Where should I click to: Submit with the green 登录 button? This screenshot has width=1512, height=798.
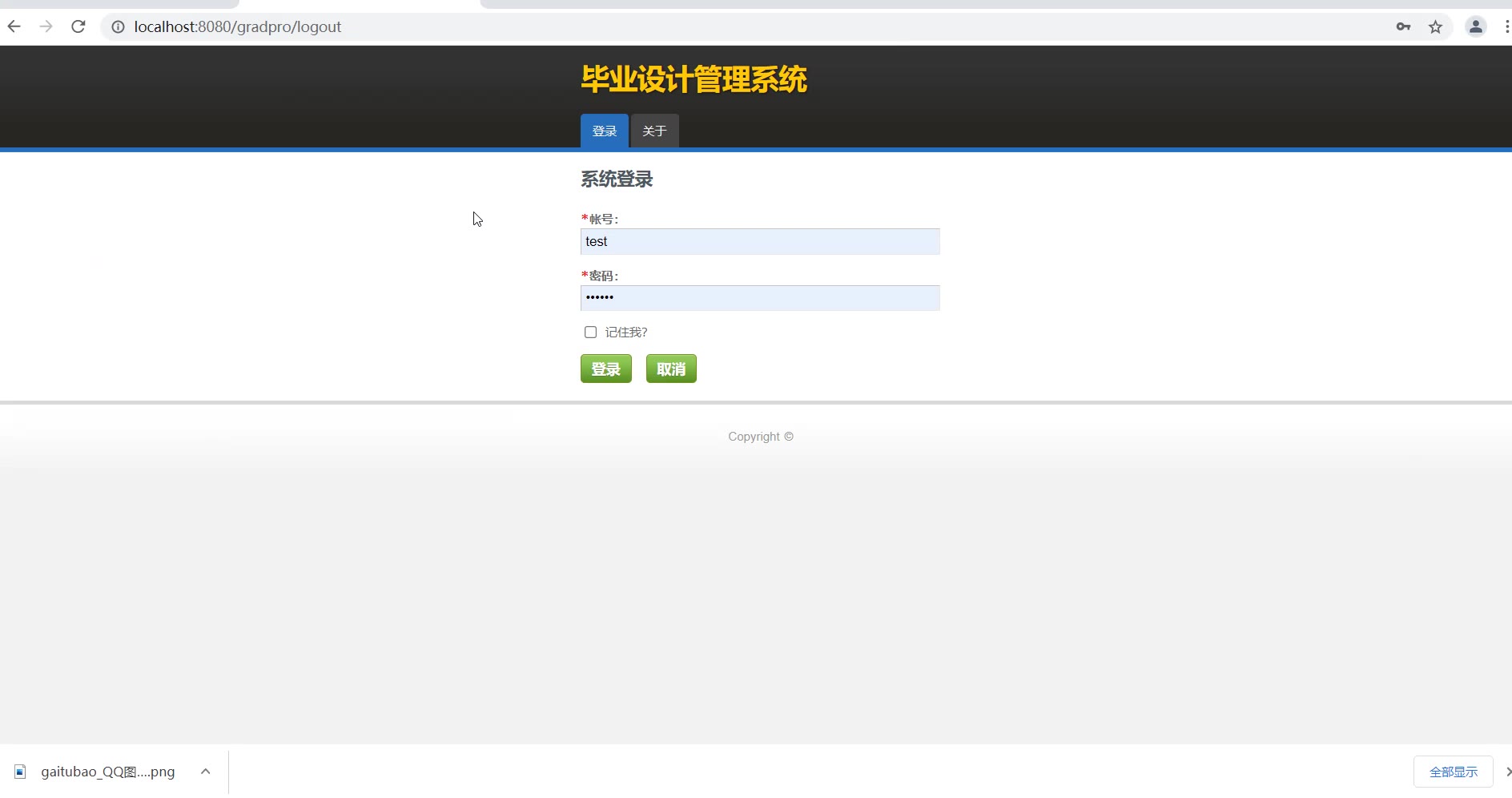click(606, 369)
